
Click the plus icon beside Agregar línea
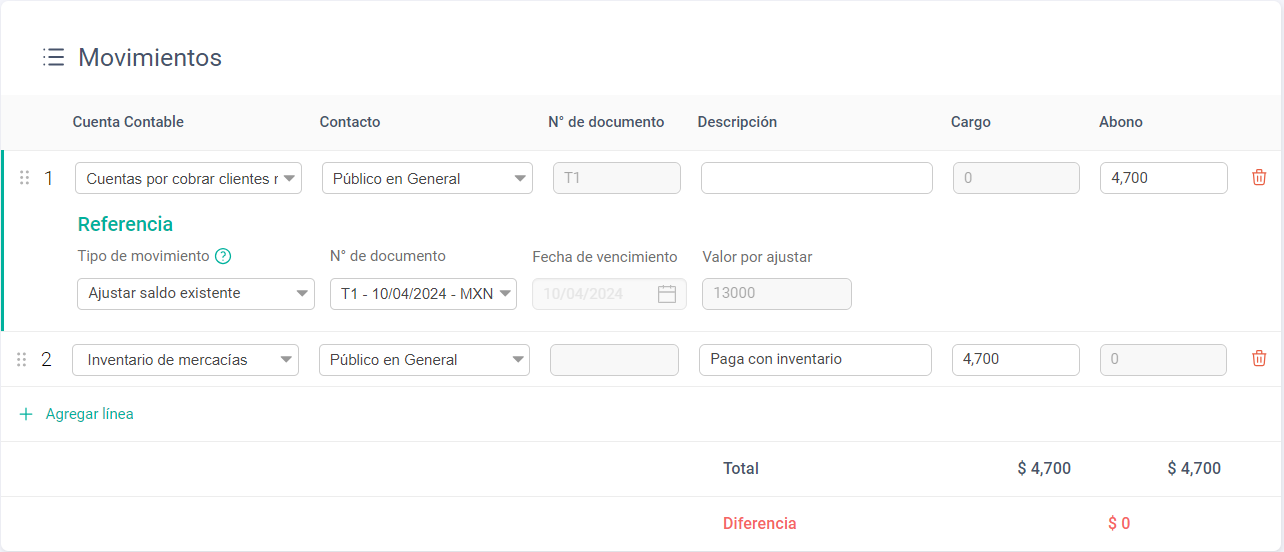26,414
